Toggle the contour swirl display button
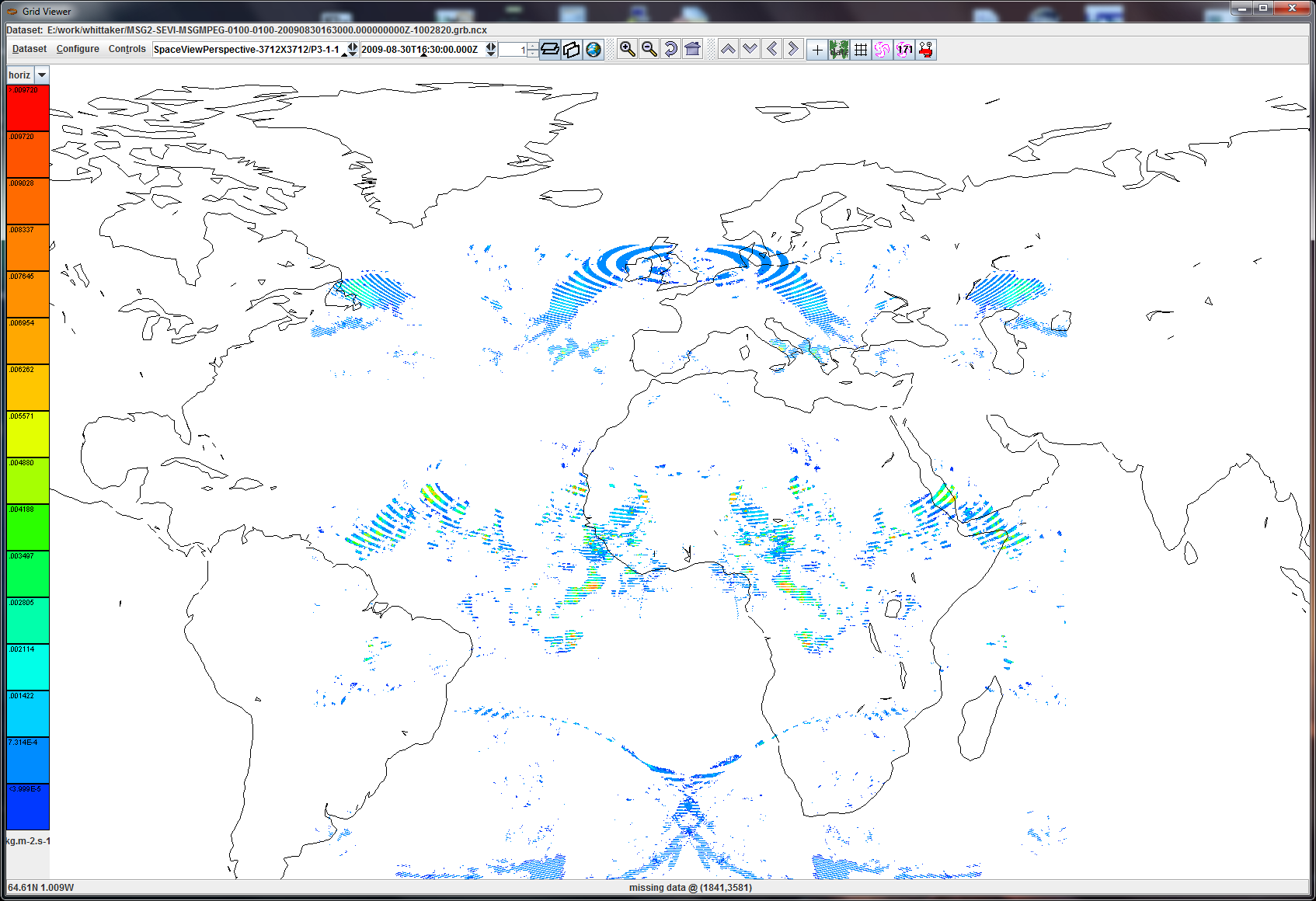The height and width of the screenshot is (901, 1316). 882,50
